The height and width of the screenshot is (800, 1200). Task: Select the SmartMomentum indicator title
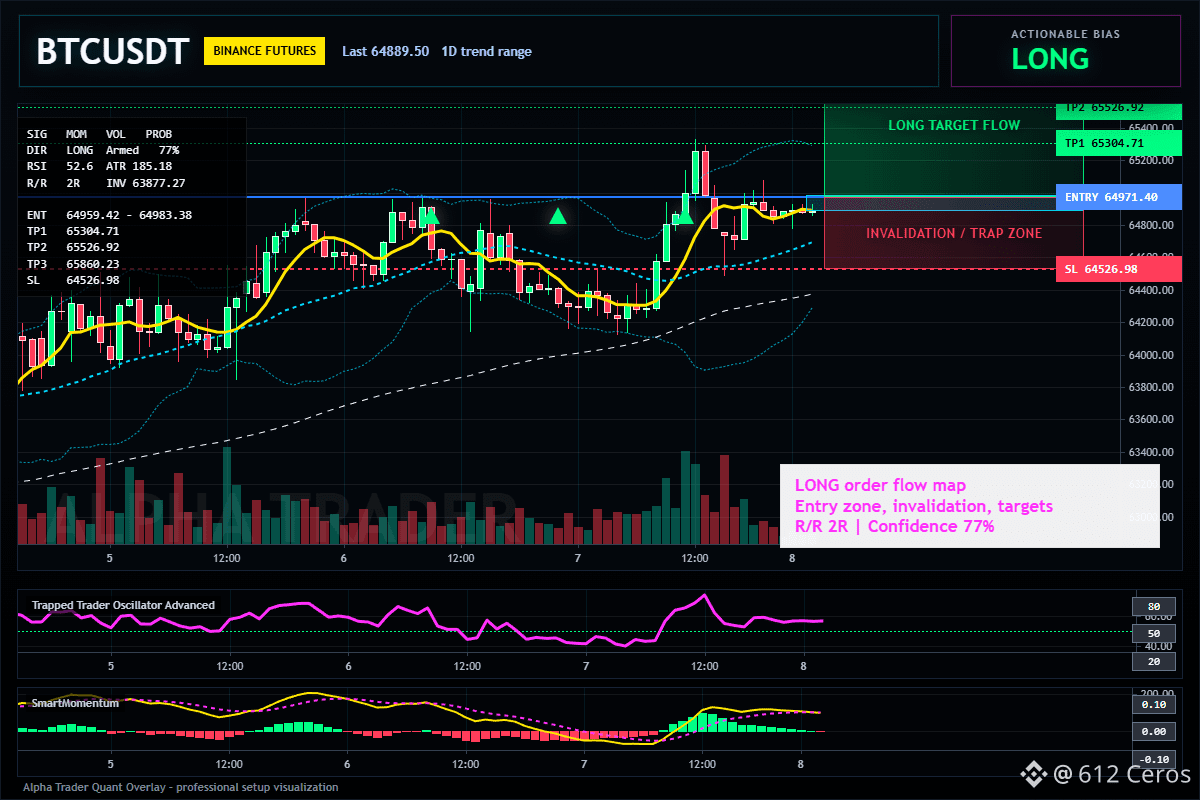coord(75,703)
